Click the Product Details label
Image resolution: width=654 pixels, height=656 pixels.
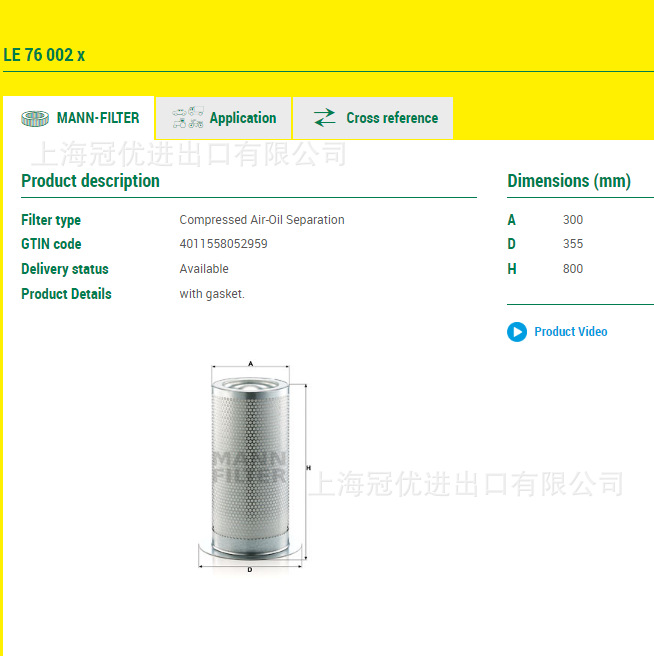point(67,294)
